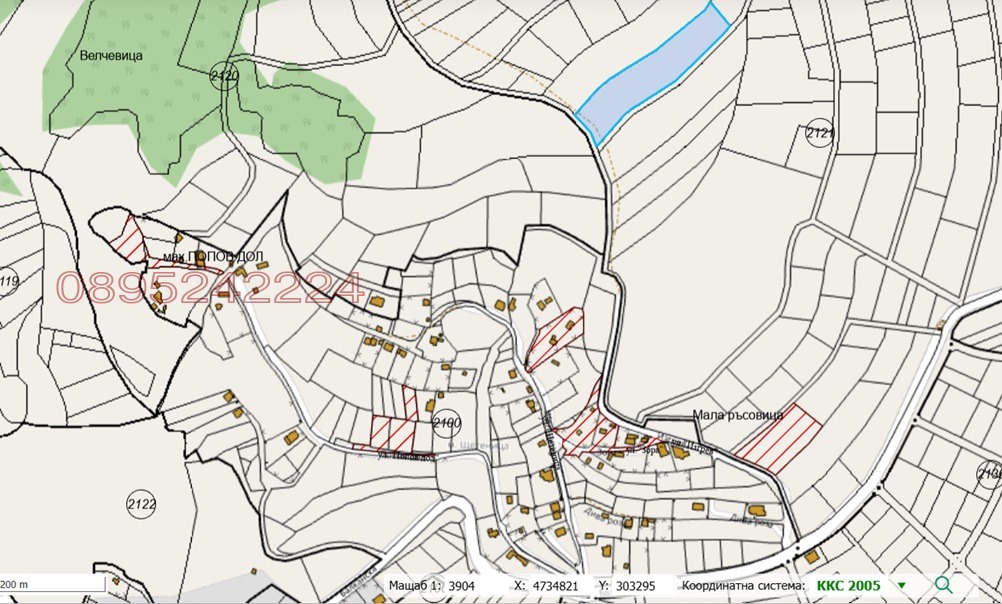This screenshot has height=604, width=1002.
Task: Click the Мащаб 1: label
Action: (x=415, y=585)
